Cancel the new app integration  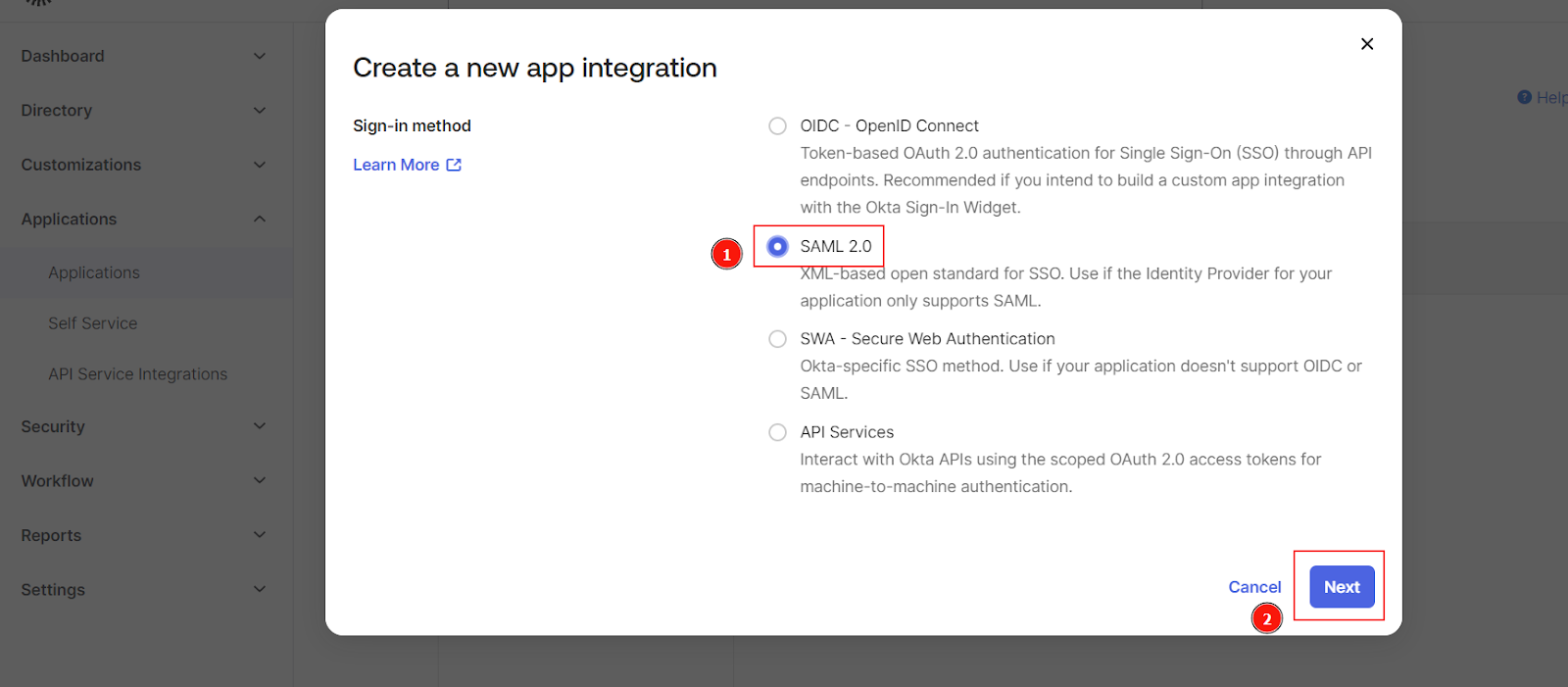click(1254, 587)
